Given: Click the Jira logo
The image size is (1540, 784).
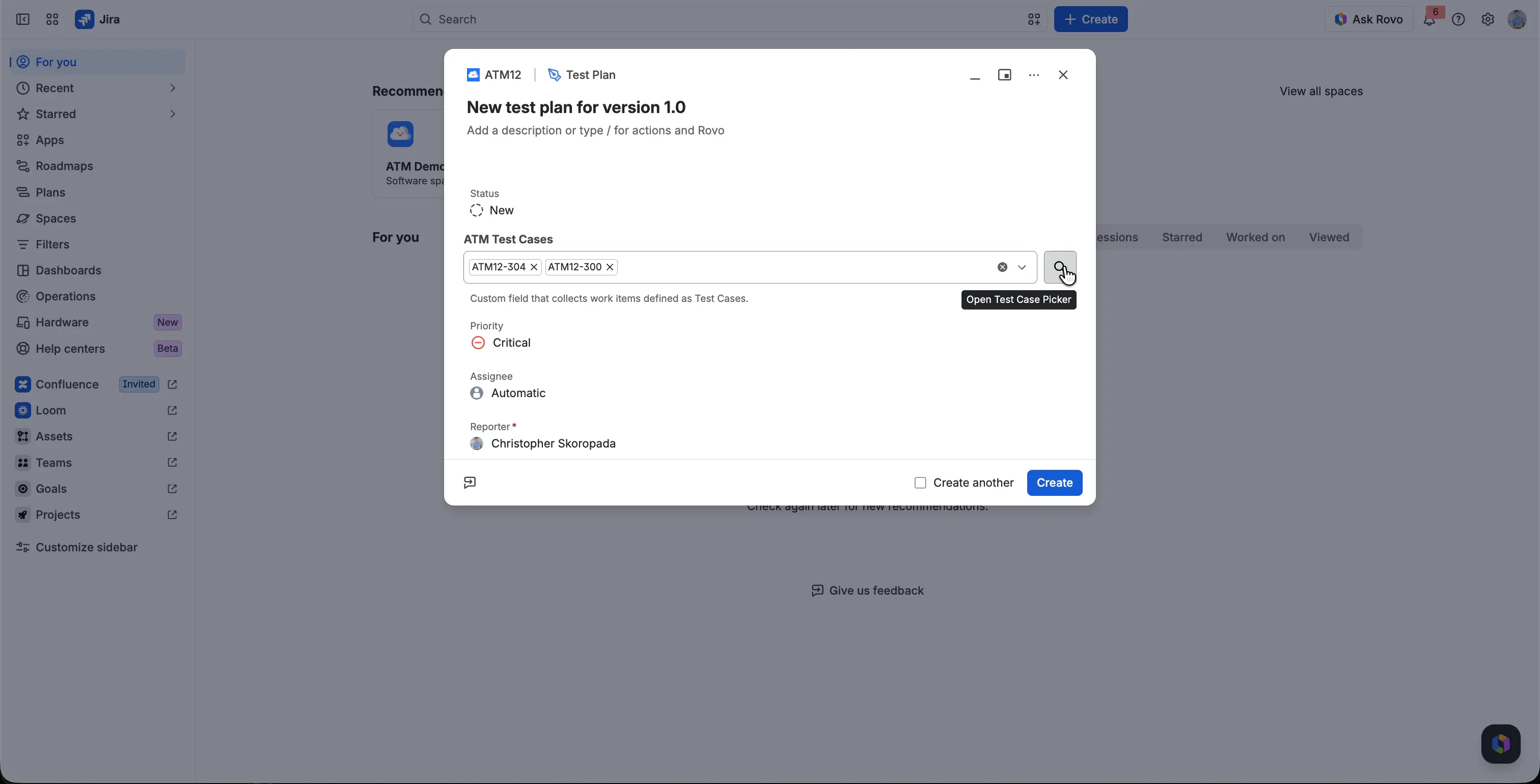Looking at the screenshot, I should 97,19.
